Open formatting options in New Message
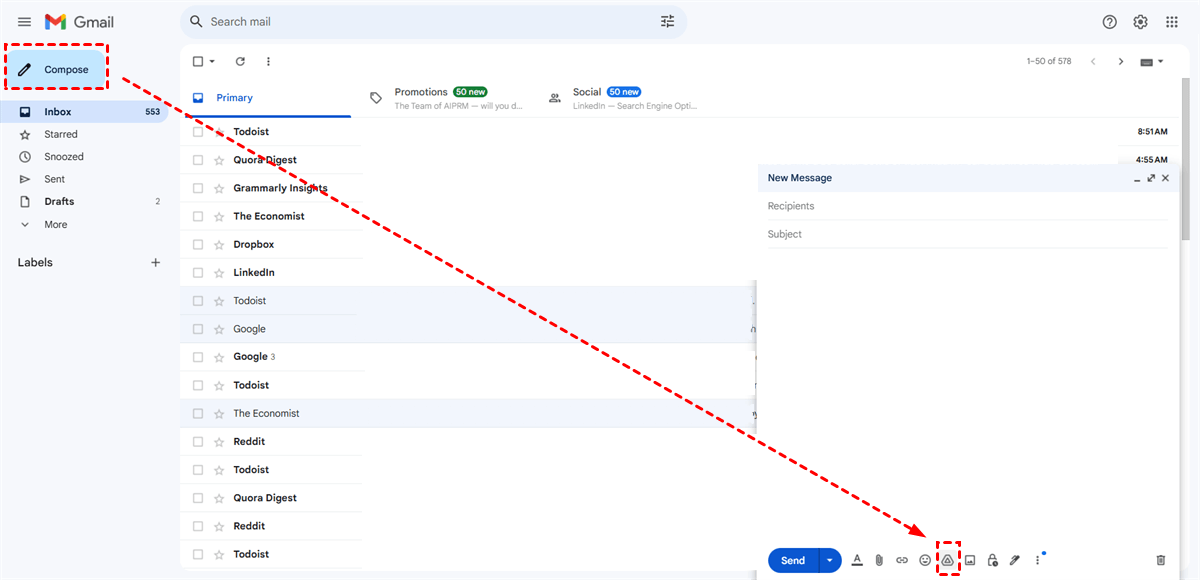Image resolution: width=1200 pixels, height=580 pixels. [x=857, y=560]
